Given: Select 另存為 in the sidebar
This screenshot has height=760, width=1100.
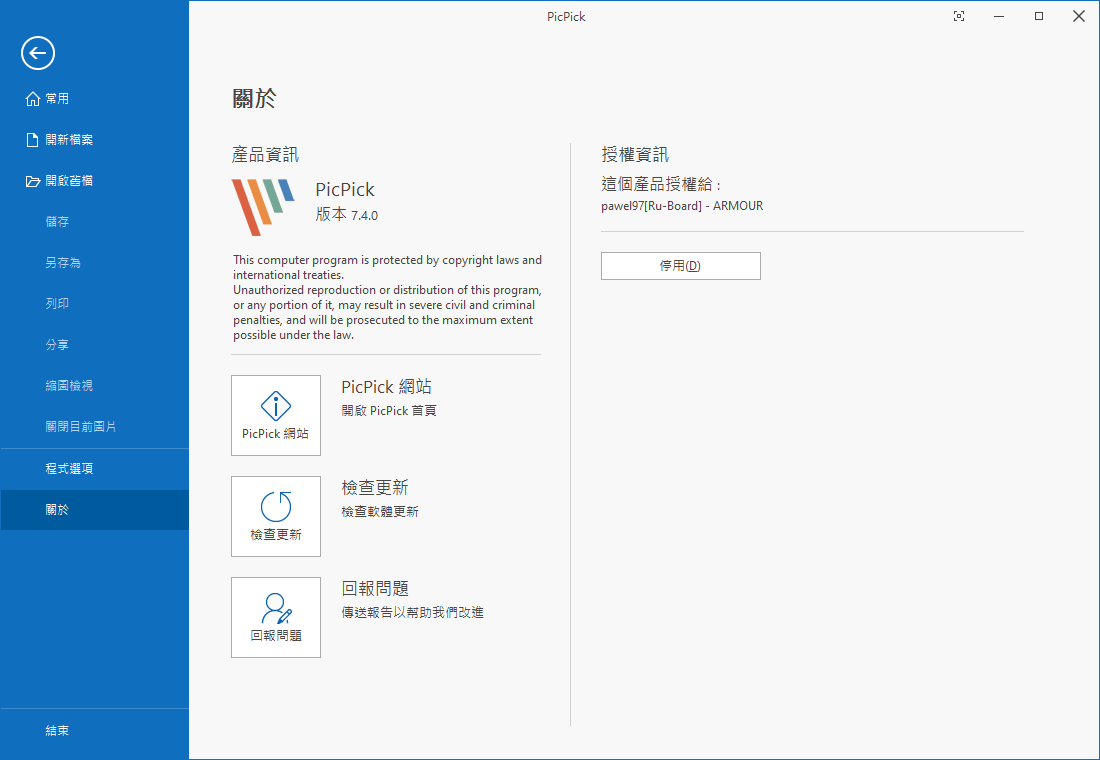Looking at the screenshot, I should point(95,262).
